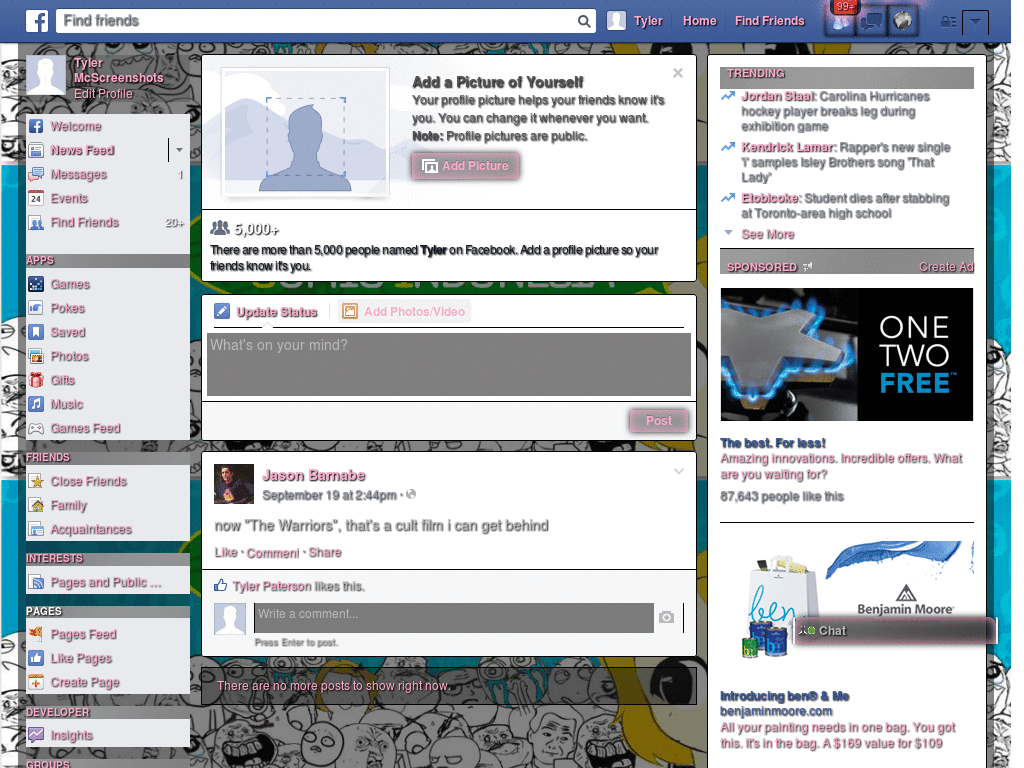Click the camera icon in comment box
Viewport: 1024px width, 768px height.
click(666, 617)
